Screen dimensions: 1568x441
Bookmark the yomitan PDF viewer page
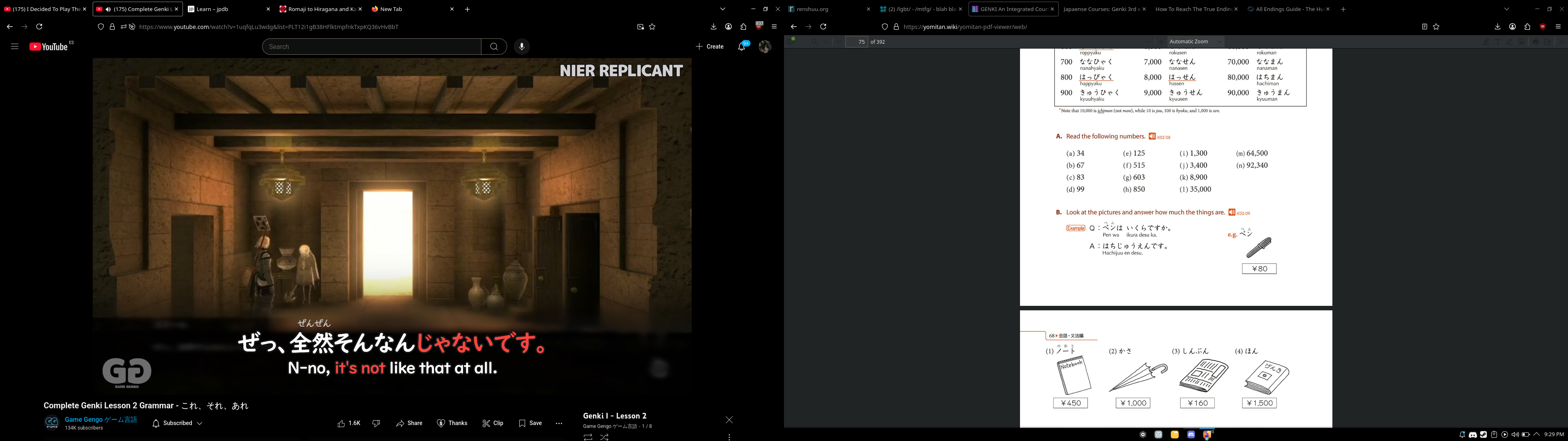[1436, 27]
